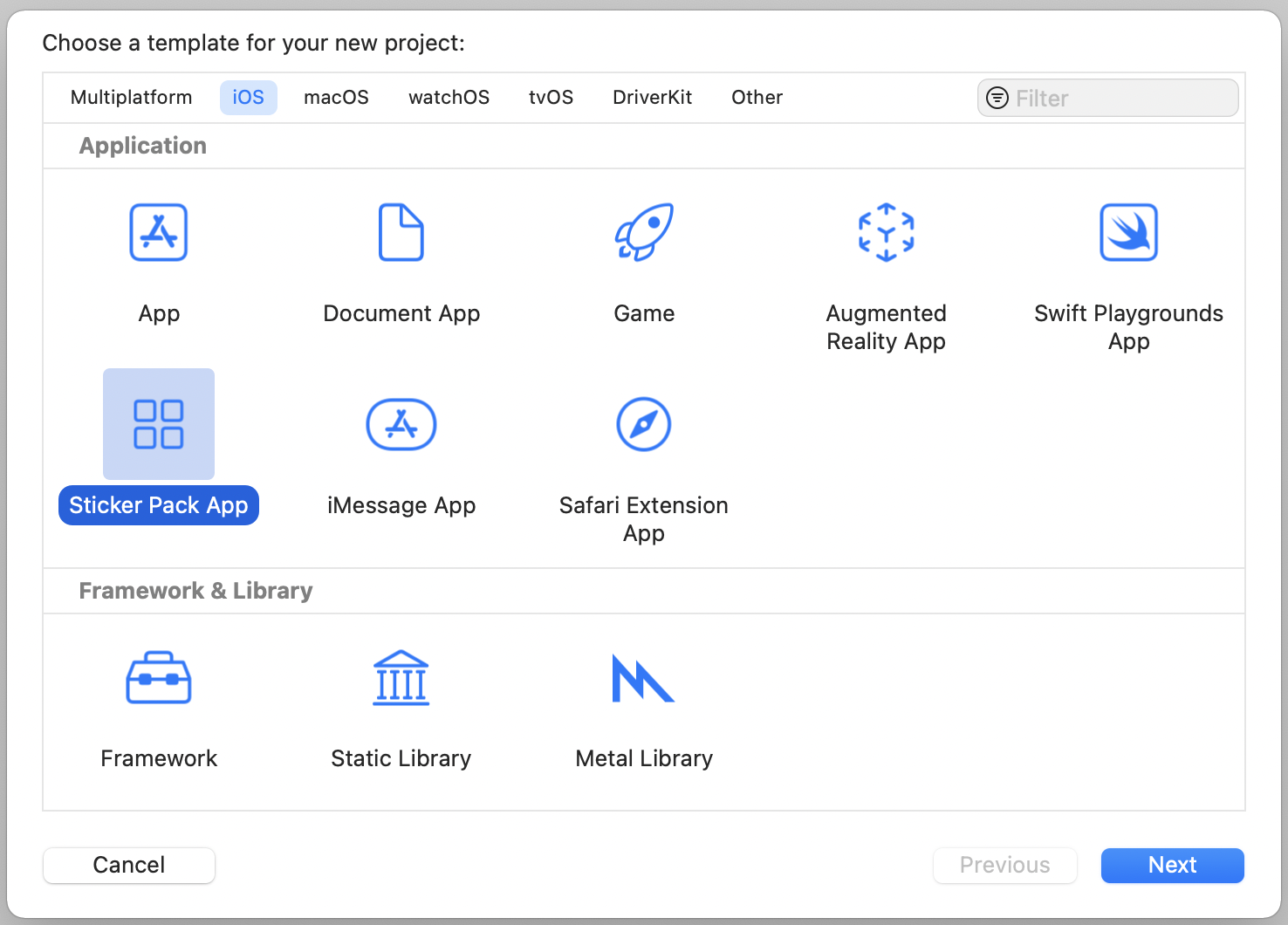This screenshot has width=1288, height=925.
Task: Select the Sticker Pack App grid icon
Action: point(159,424)
